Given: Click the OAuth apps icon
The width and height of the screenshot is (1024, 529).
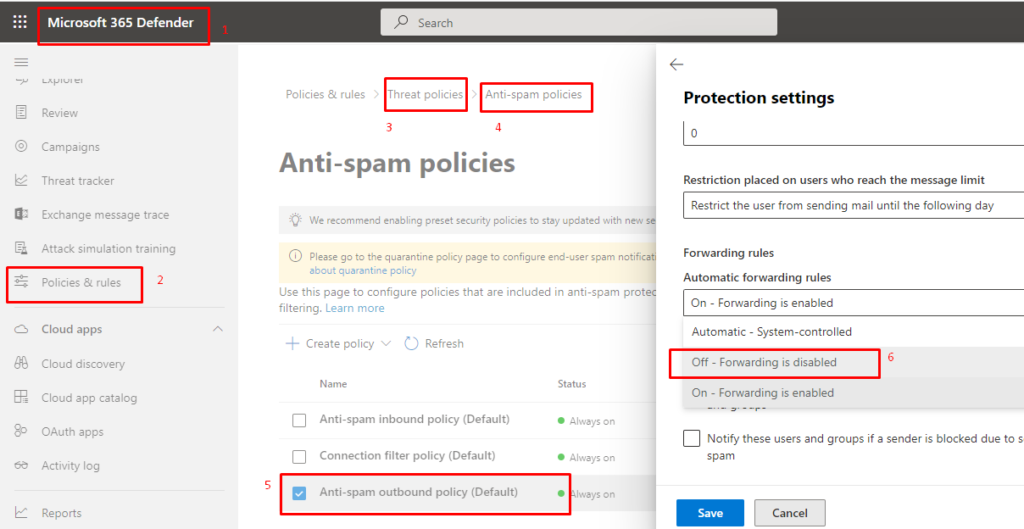Looking at the screenshot, I should (x=22, y=431).
